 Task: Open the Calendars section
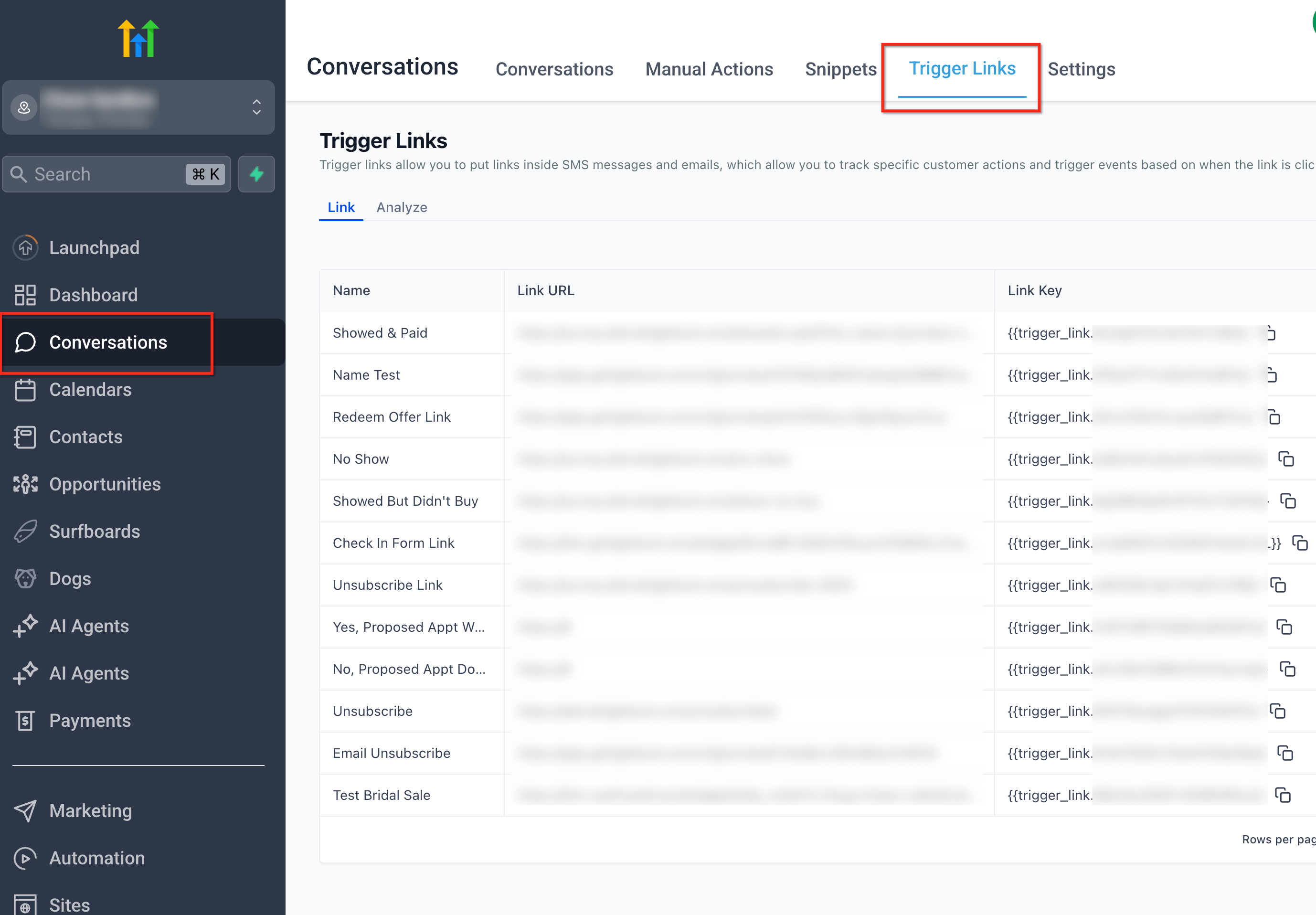[90, 389]
